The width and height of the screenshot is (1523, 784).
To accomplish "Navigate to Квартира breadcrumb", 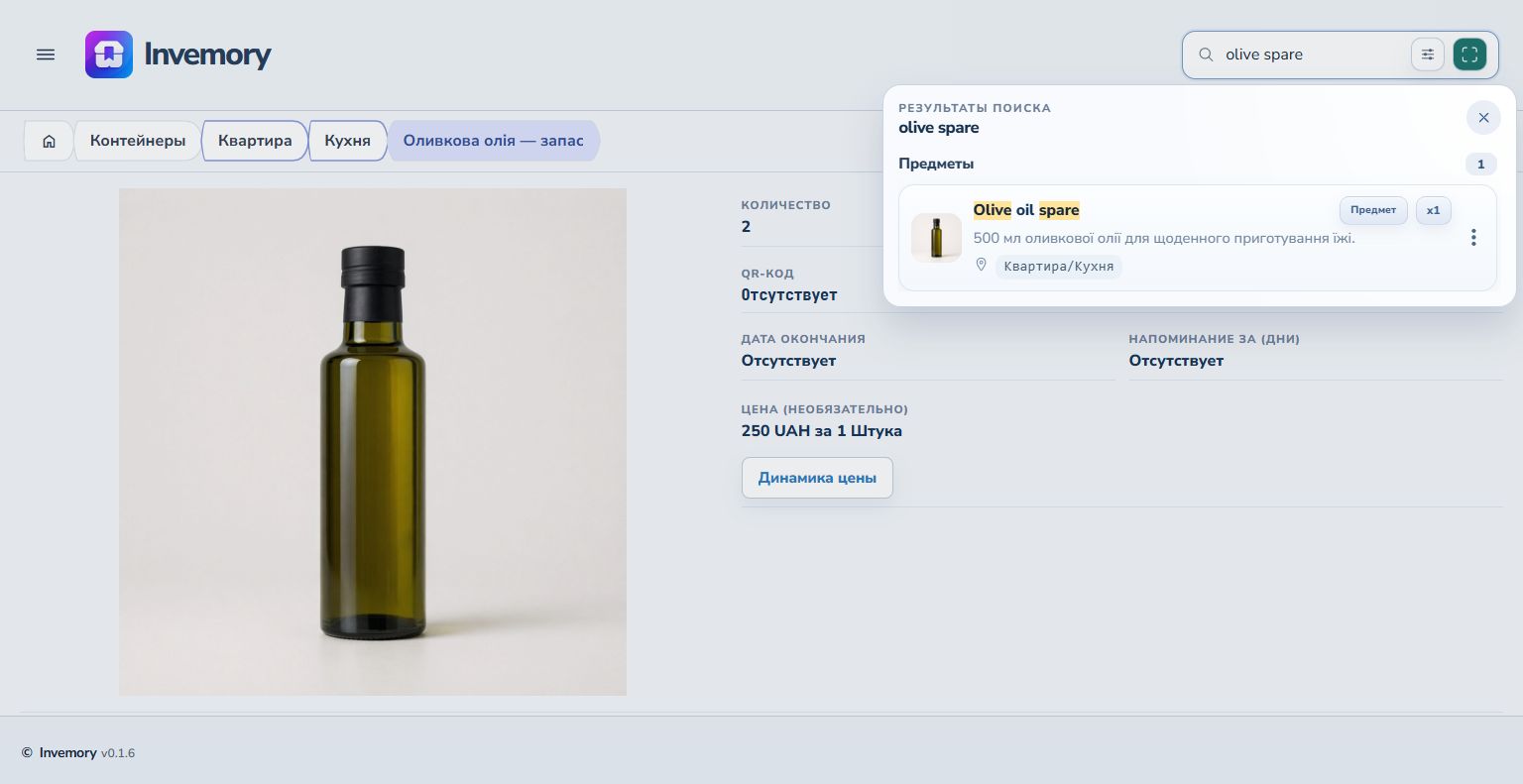I will tap(255, 141).
